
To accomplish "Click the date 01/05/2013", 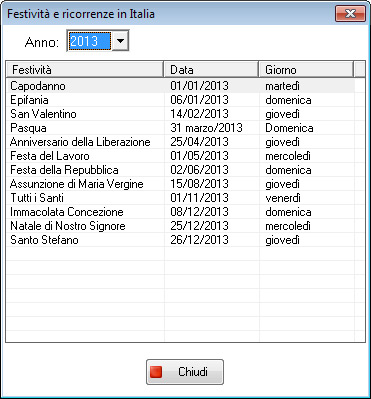I will tap(199, 156).
